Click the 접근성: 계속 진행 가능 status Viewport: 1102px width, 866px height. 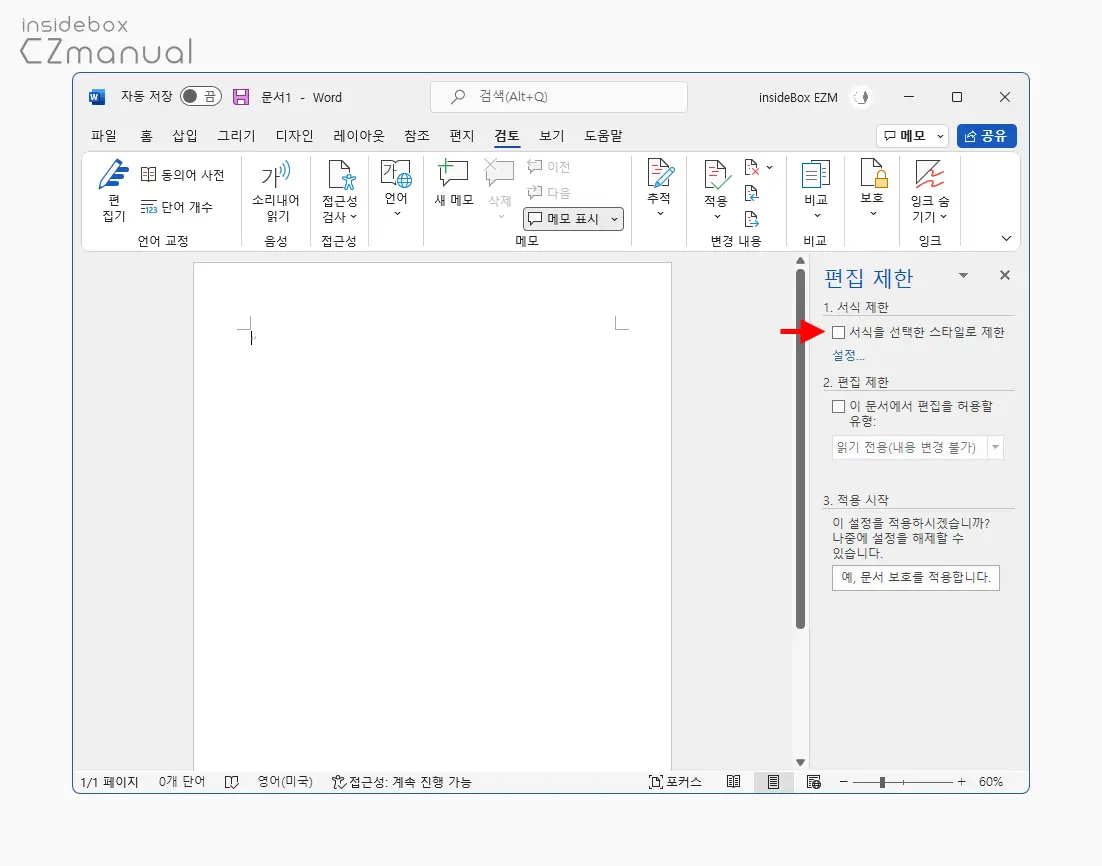(x=401, y=782)
